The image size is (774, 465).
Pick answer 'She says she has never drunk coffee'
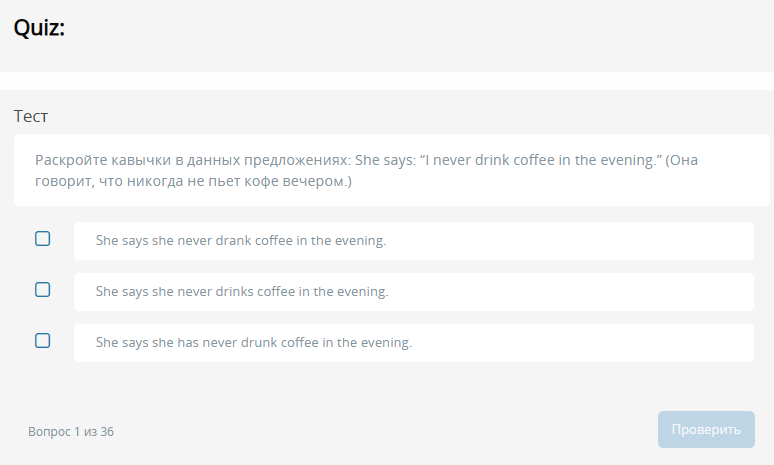[253, 343]
